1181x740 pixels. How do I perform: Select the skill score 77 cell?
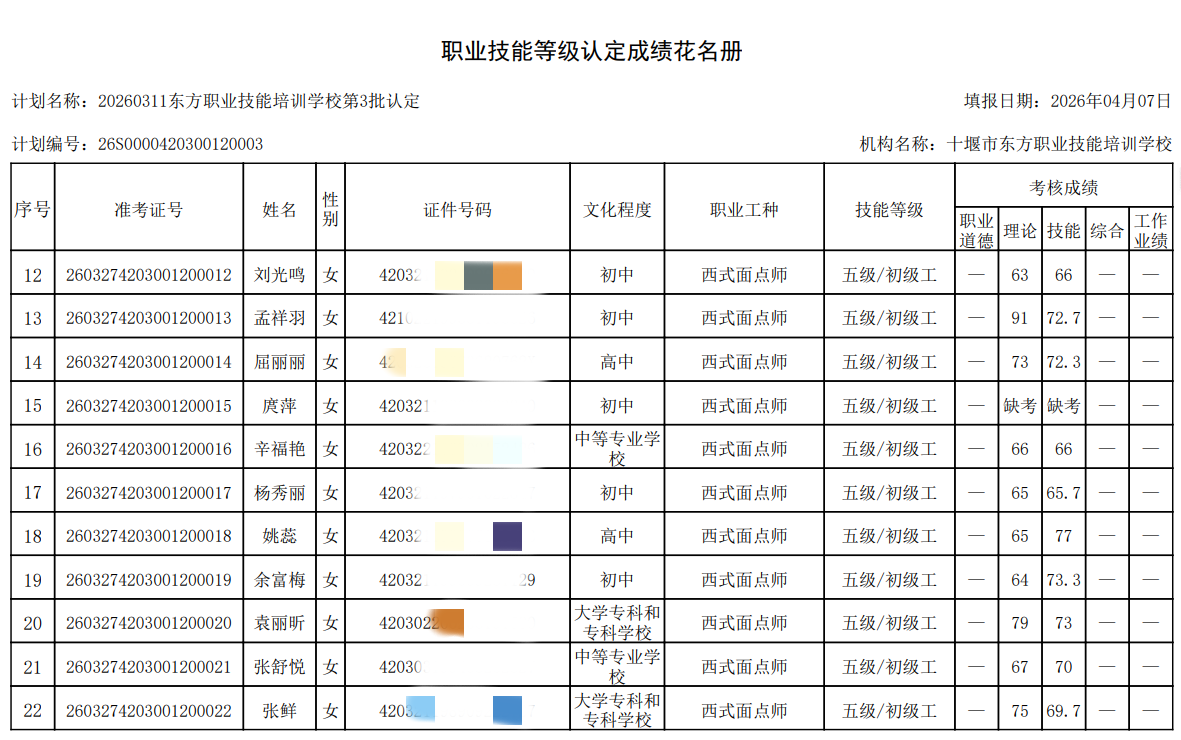1063,536
